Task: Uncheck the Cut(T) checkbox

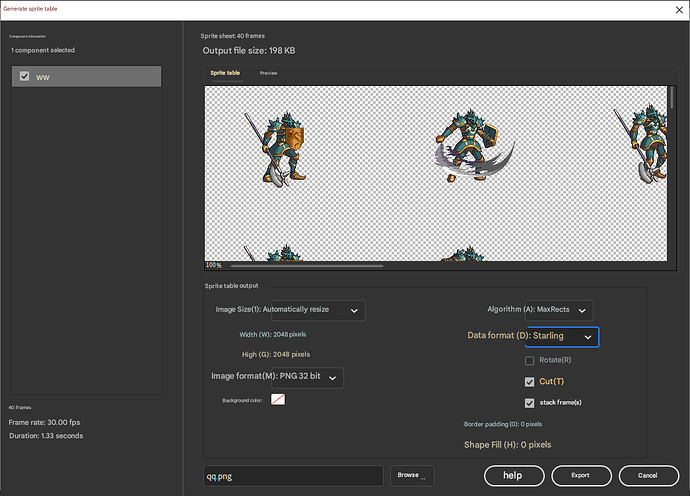Action: 530,382
